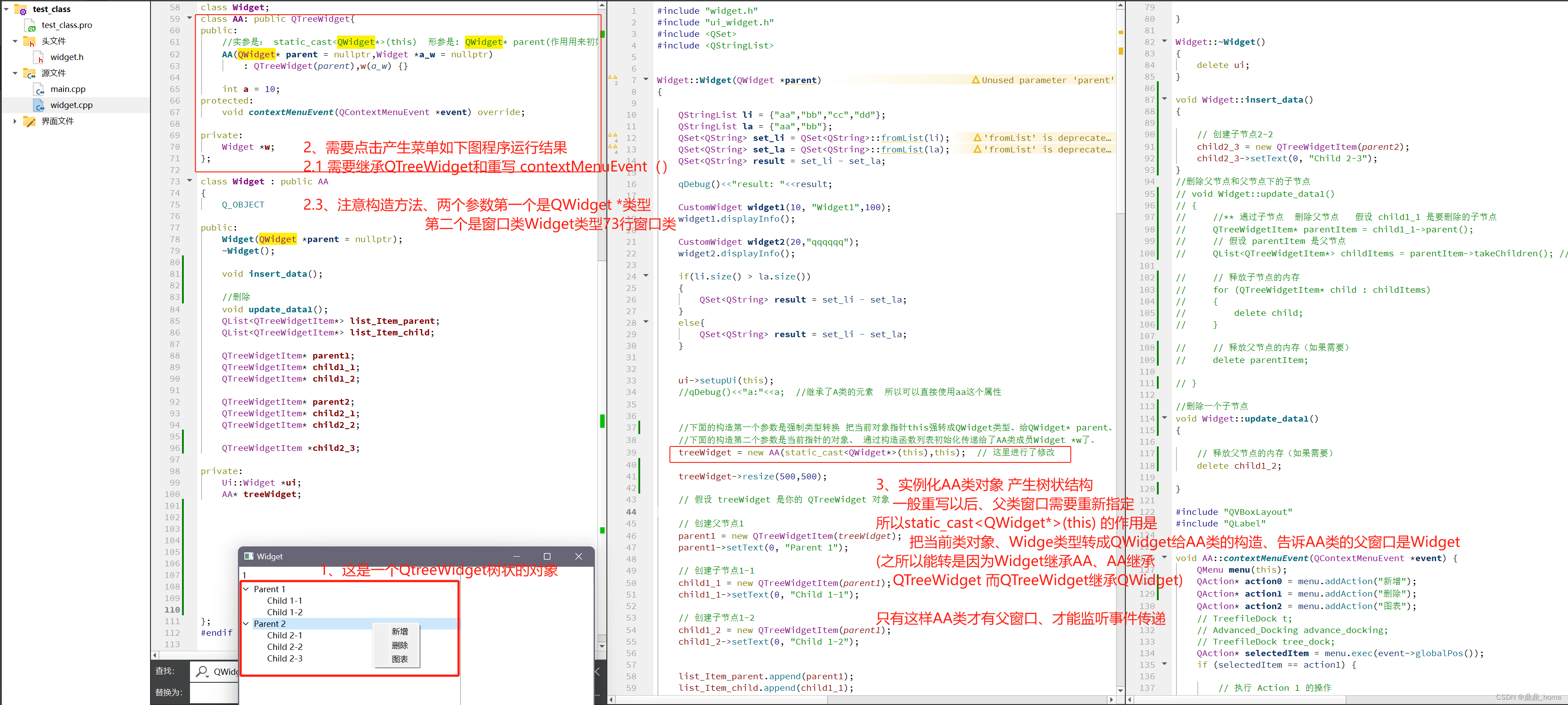Choose 删除 from the context menu
This screenshot has height=705, width=1568.
click(x=399, y=645)
